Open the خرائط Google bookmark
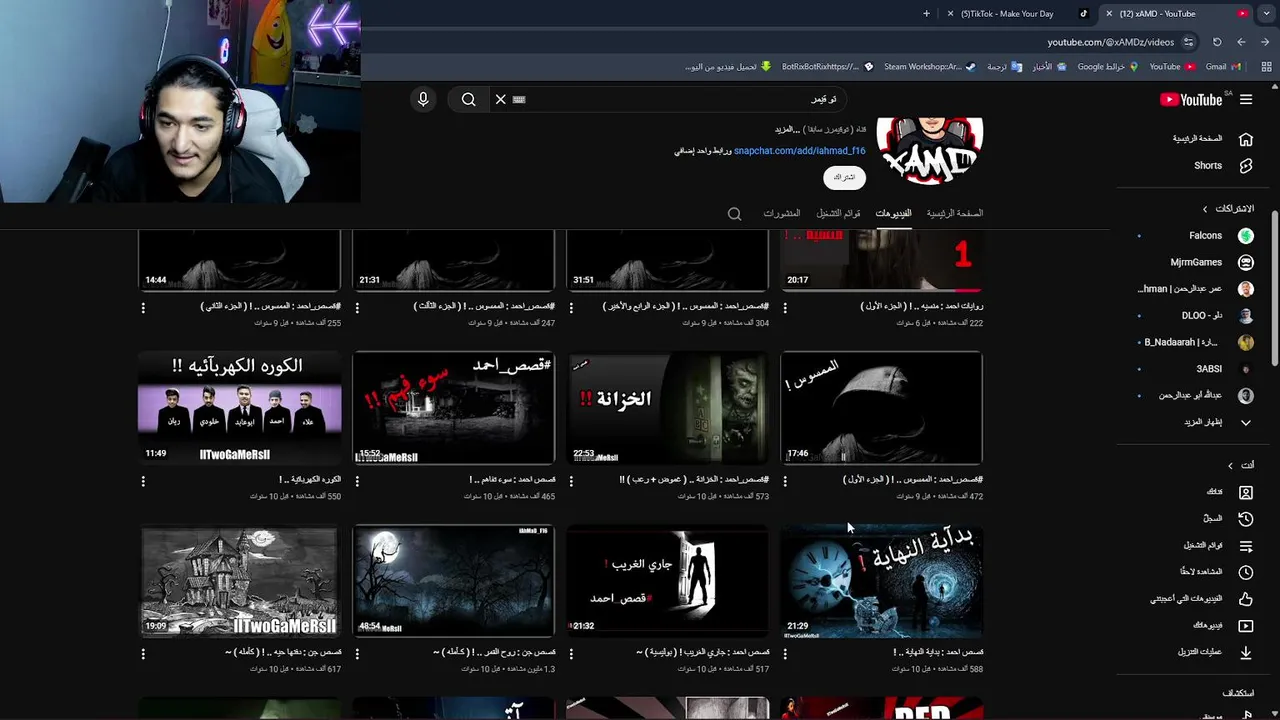This screenshot has width=1280, height=720. tap(1107, 67)
